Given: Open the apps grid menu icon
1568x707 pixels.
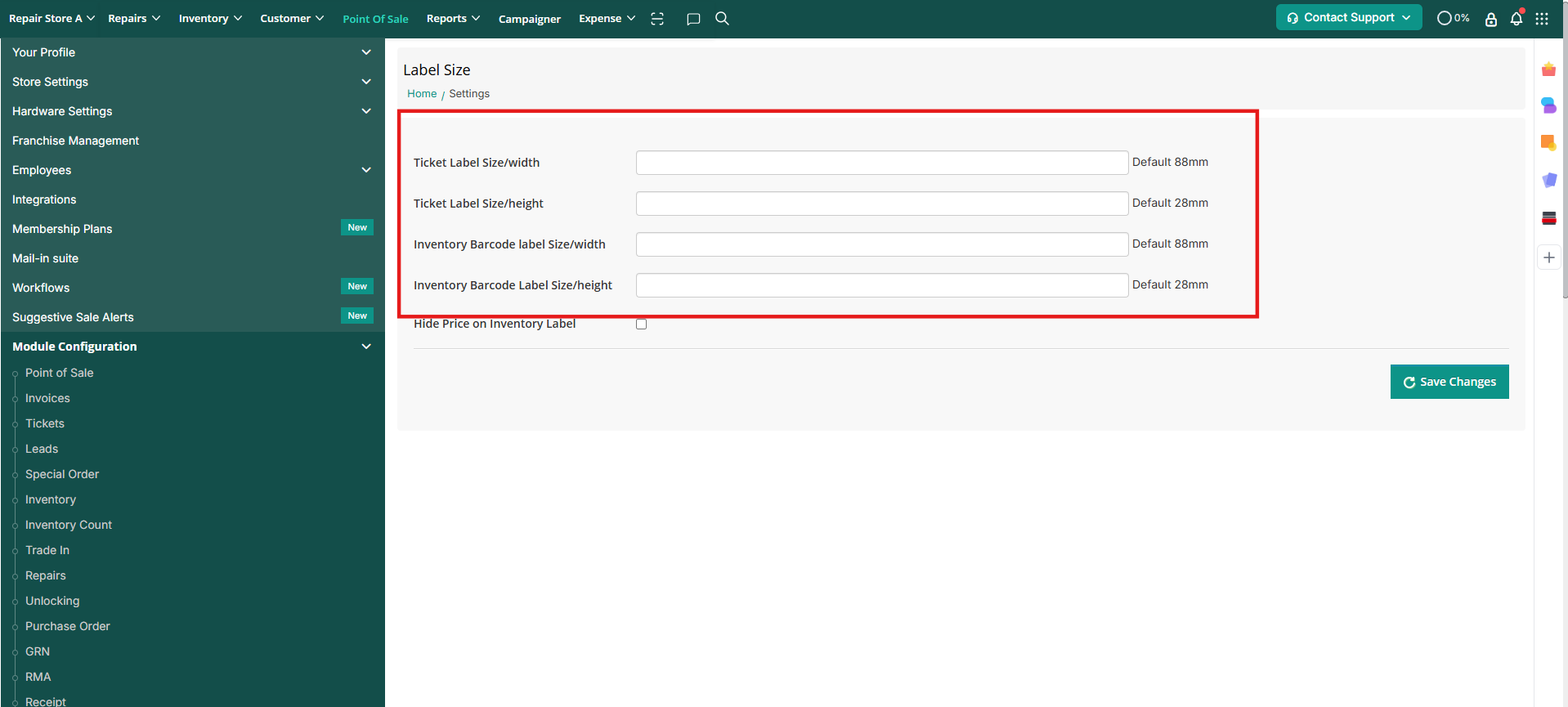Looking at the screenshot, I should [1542, 19].
